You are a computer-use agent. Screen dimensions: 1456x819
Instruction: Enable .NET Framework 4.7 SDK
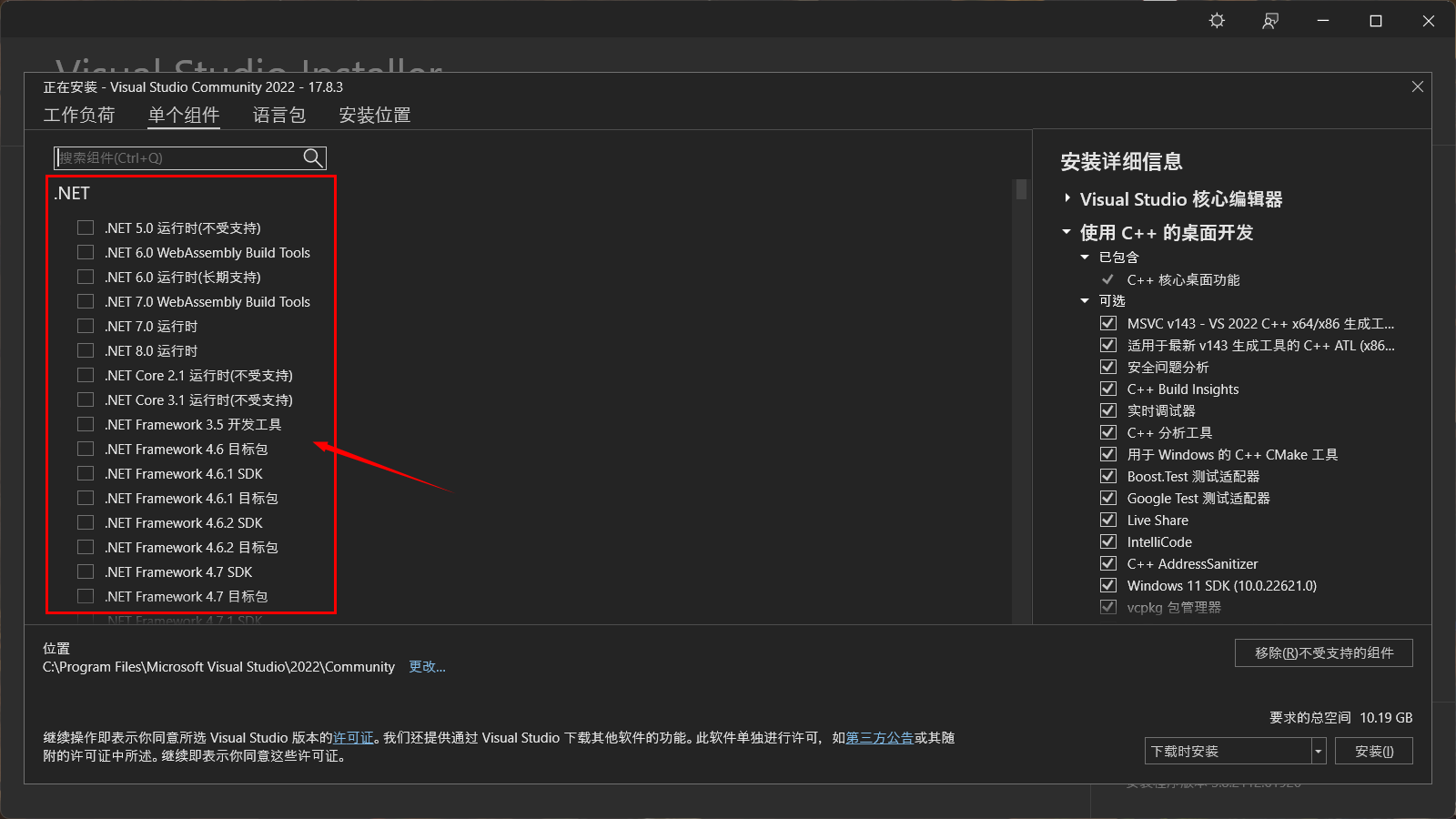pos(86,571)
